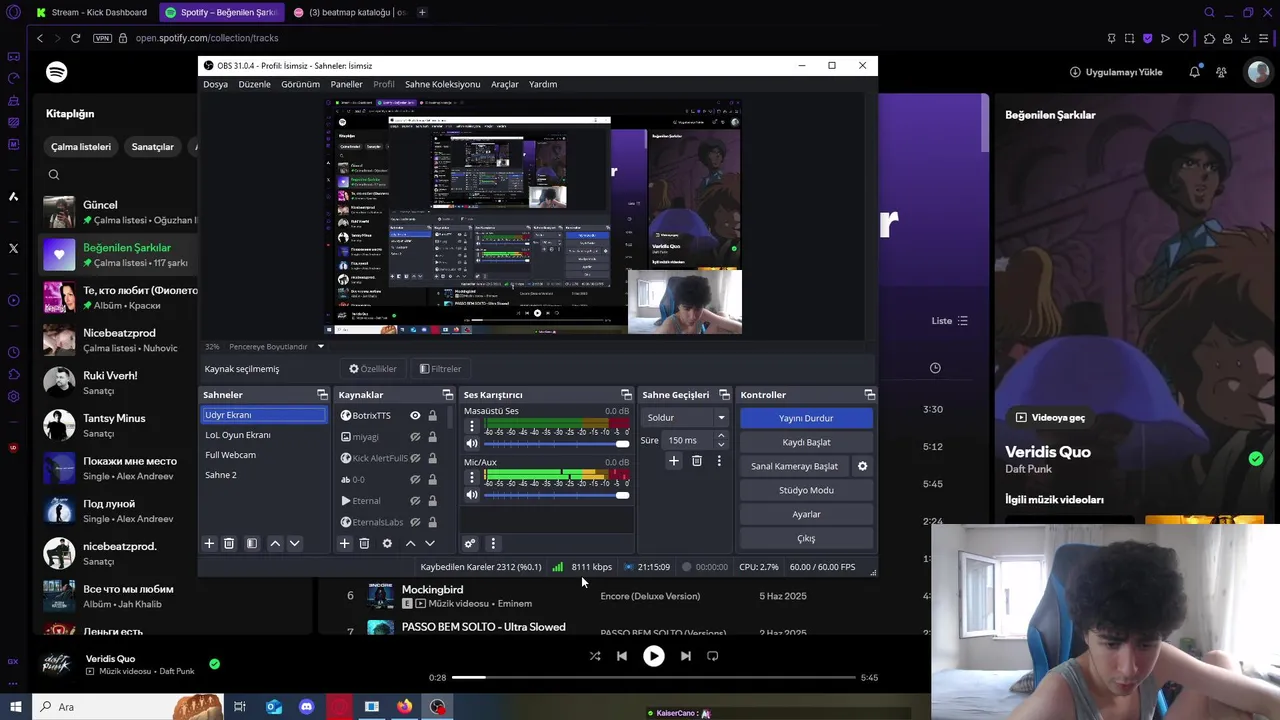
Task: Go to Spotify home via logo
Action: [x=57, y=72]
